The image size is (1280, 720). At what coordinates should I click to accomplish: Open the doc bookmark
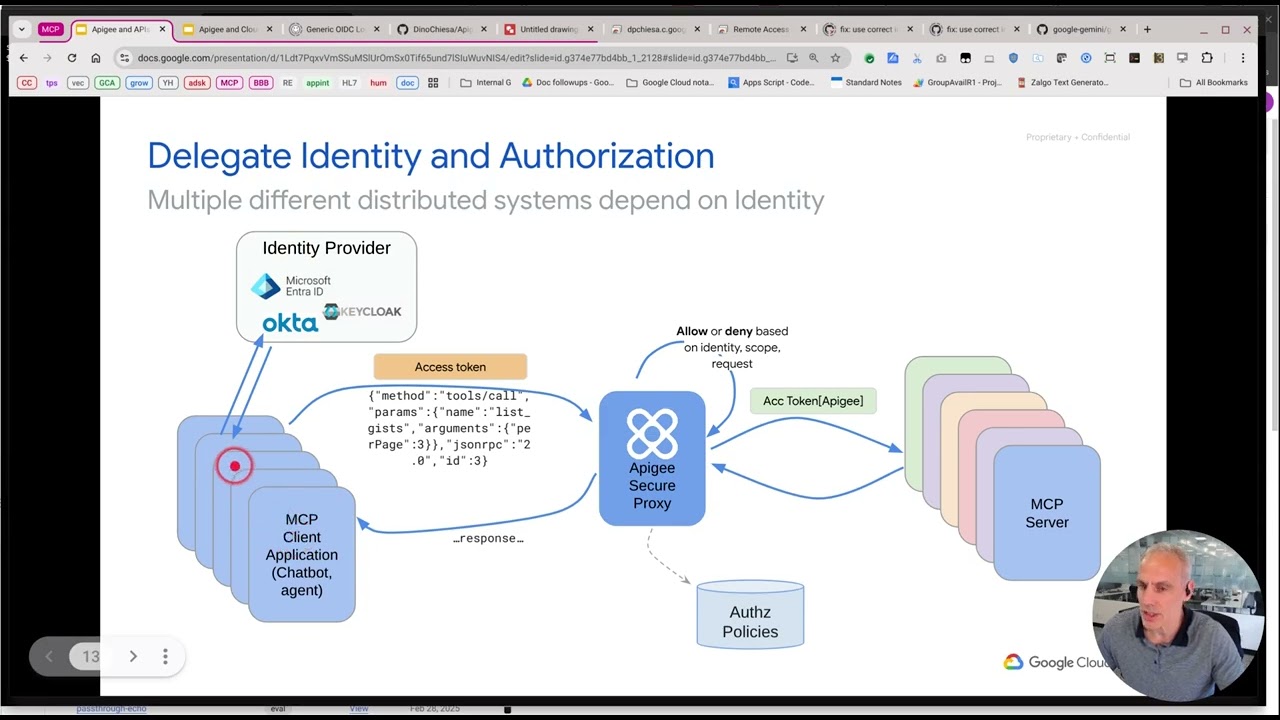click(x=407, y=83)
